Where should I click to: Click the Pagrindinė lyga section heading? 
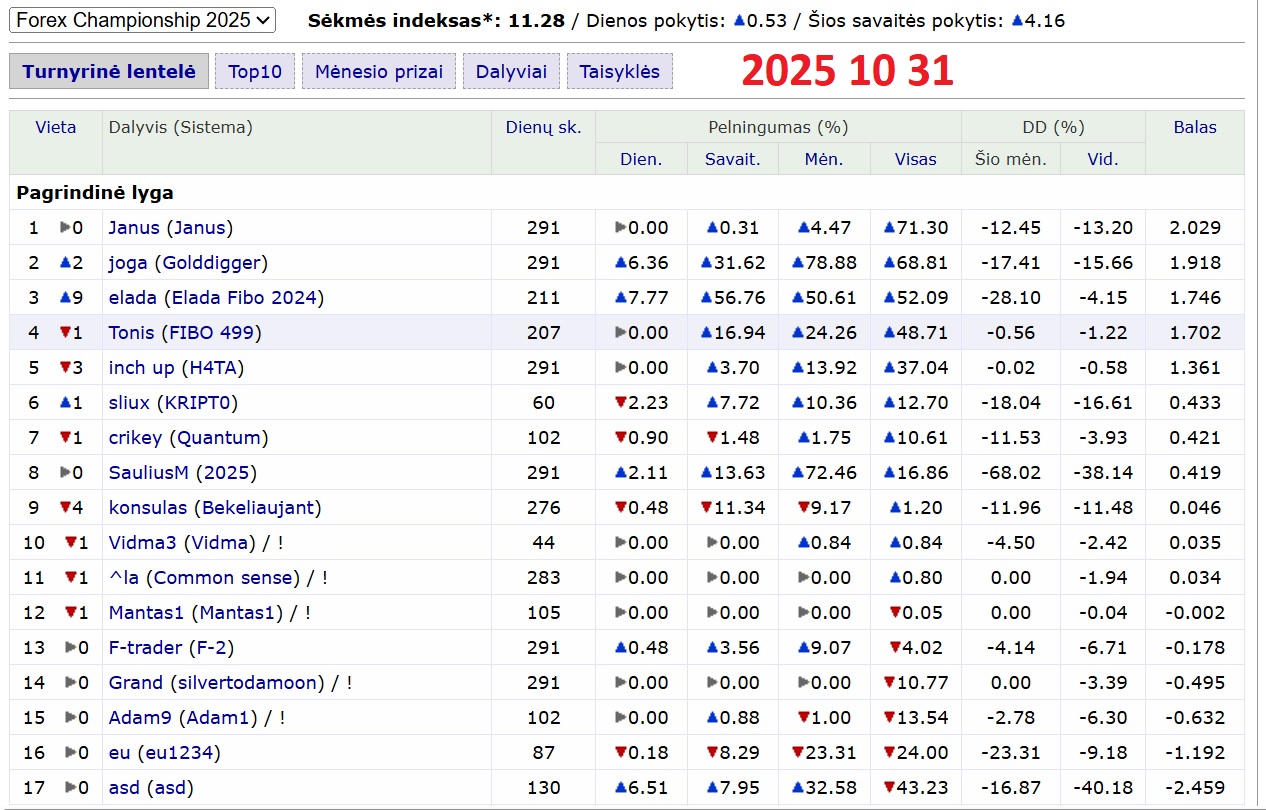click(x=95, y=193)
